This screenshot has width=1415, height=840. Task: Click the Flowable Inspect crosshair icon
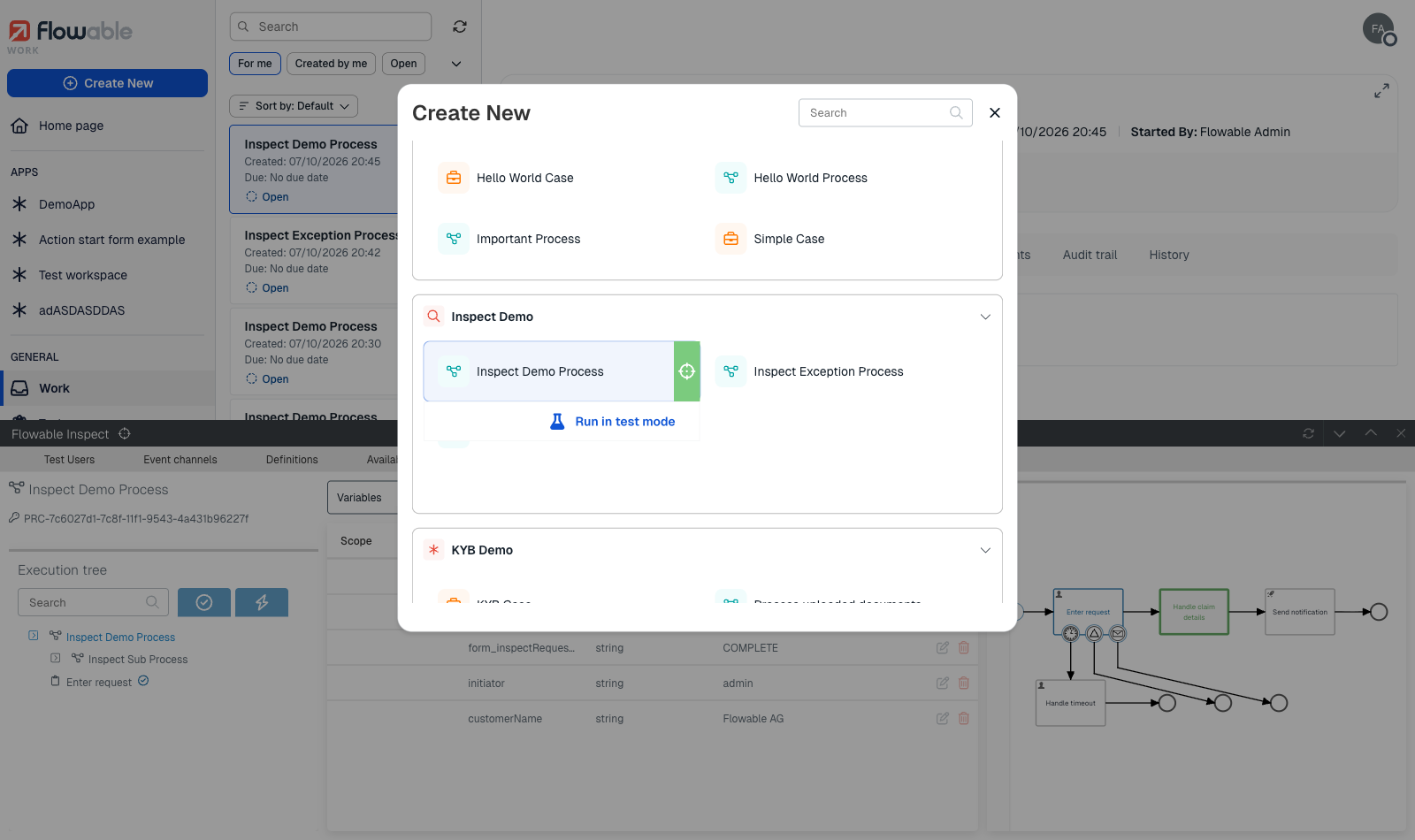pos(125,433)
